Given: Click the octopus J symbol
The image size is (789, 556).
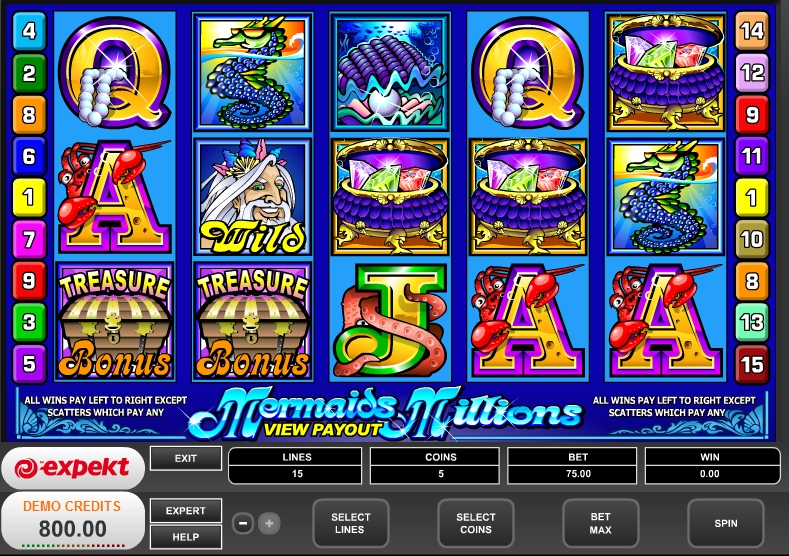Looking at the screenshot, I should tap(390, 321).
